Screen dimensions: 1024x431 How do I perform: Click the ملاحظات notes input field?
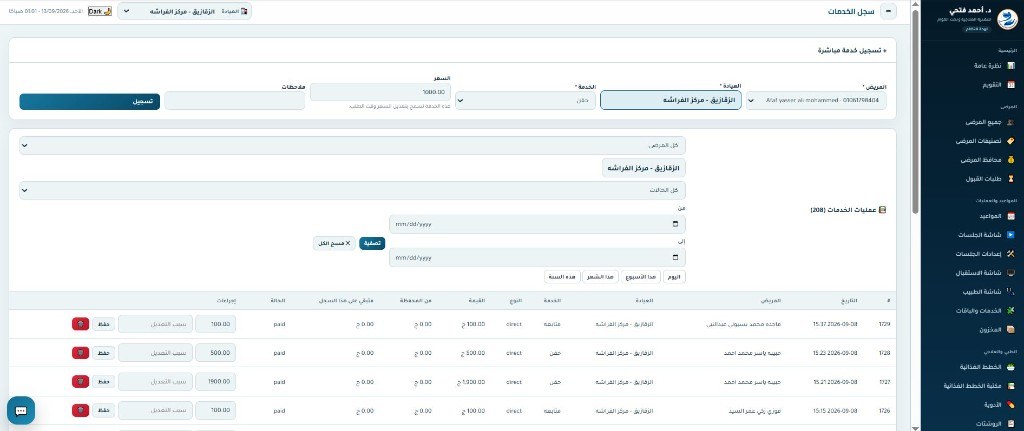tap(234, 101)
